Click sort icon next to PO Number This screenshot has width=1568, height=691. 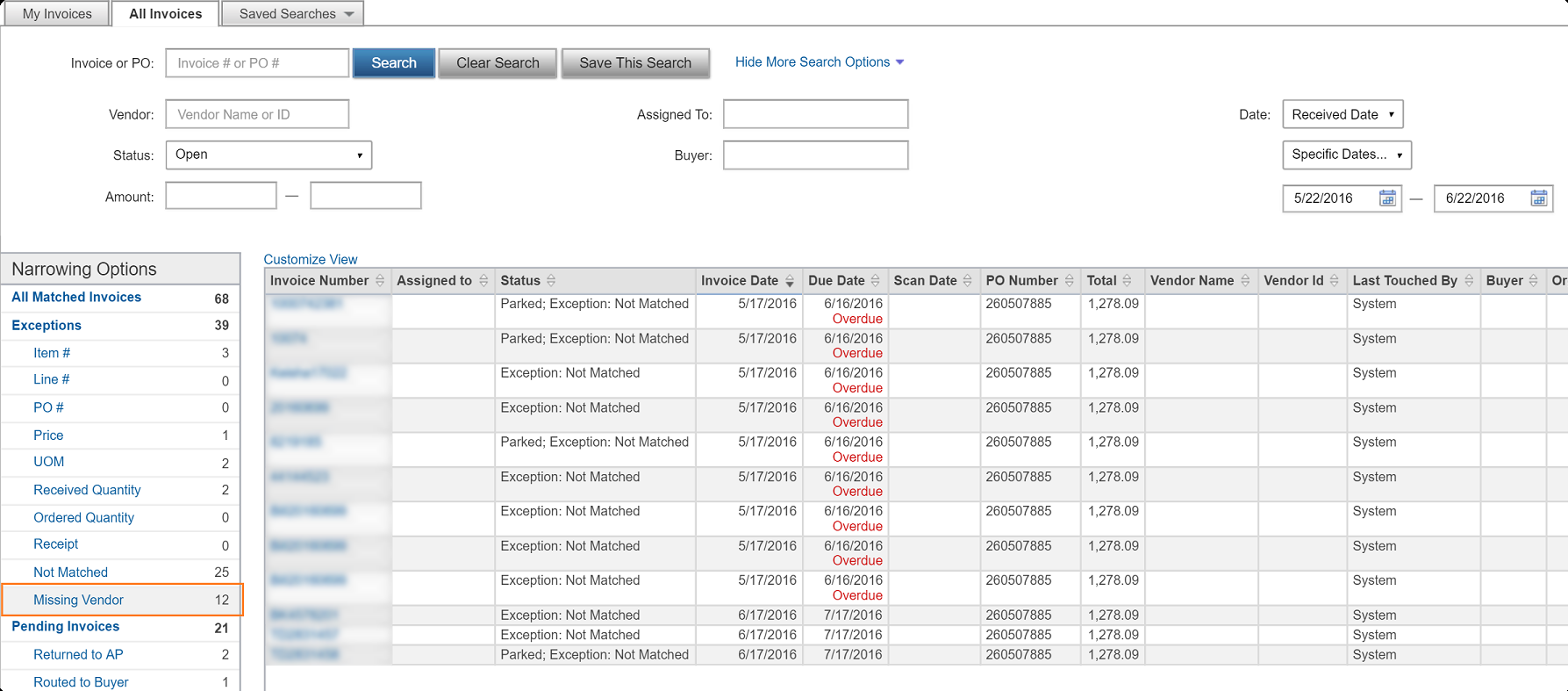pos(1069,281)
